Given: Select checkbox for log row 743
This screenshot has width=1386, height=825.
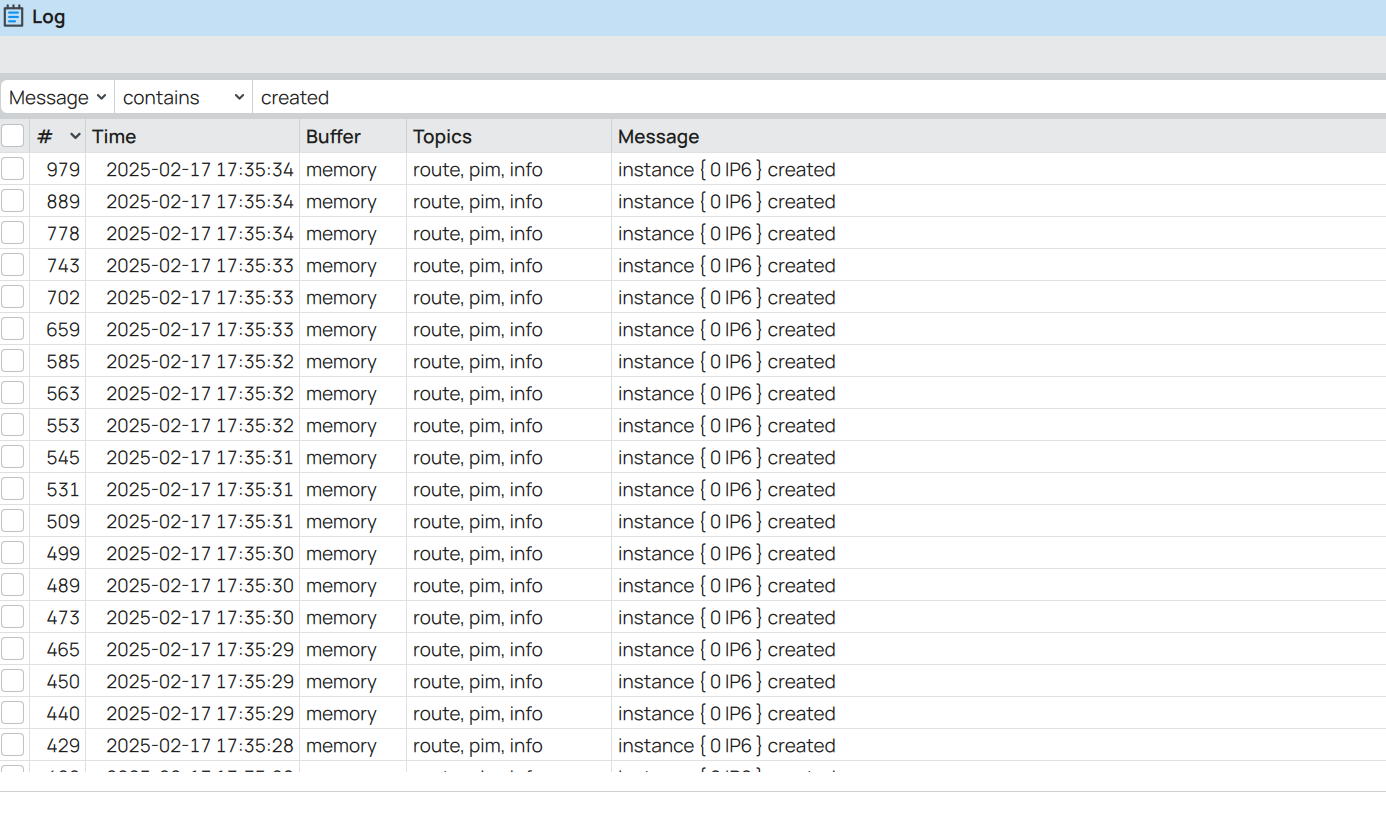Looking at the screenshot, I should pyautogui.click(x=12, y=265).
